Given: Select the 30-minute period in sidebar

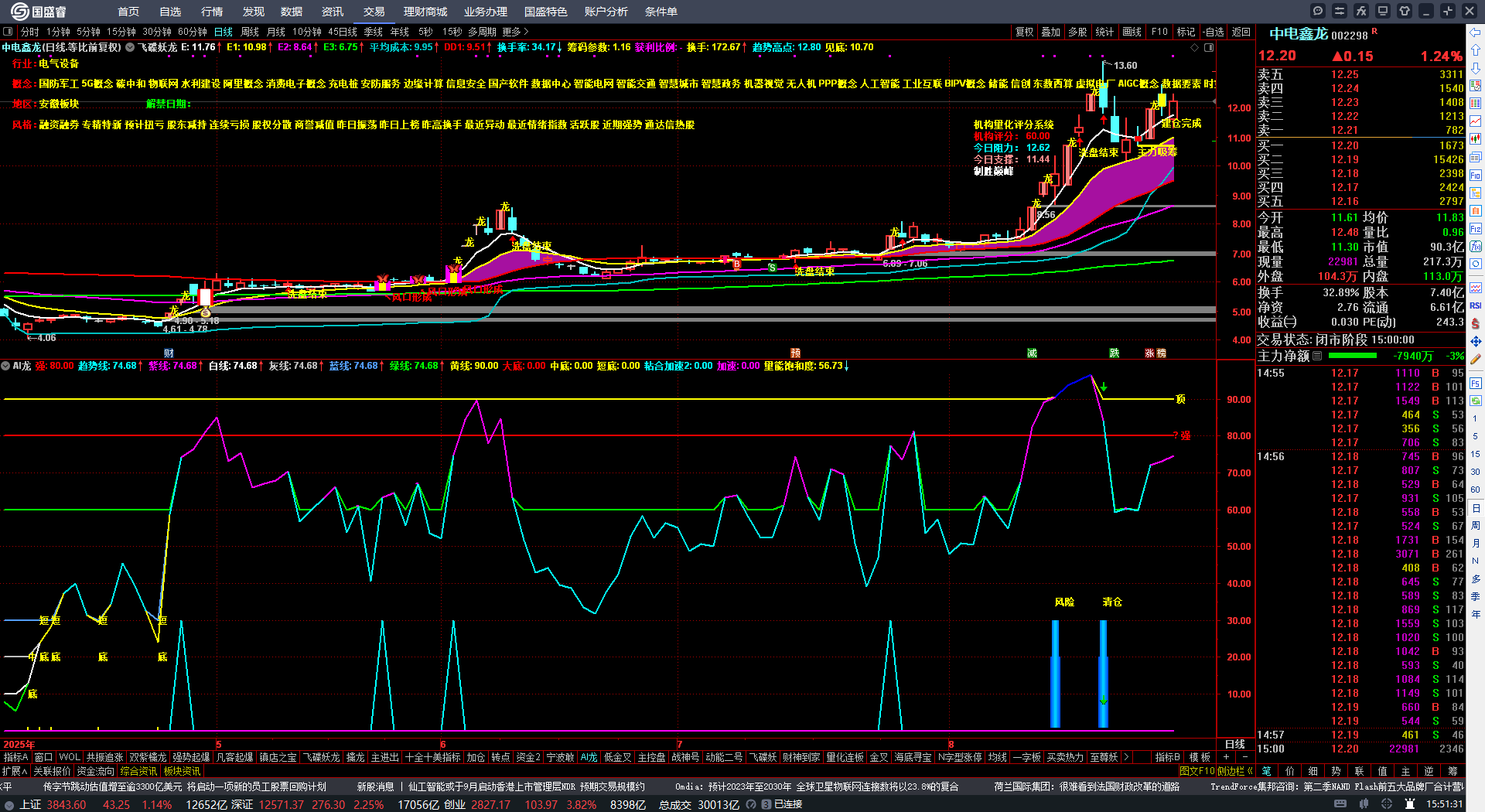Looking at the screenshot, I should (x=1476, y=472).
